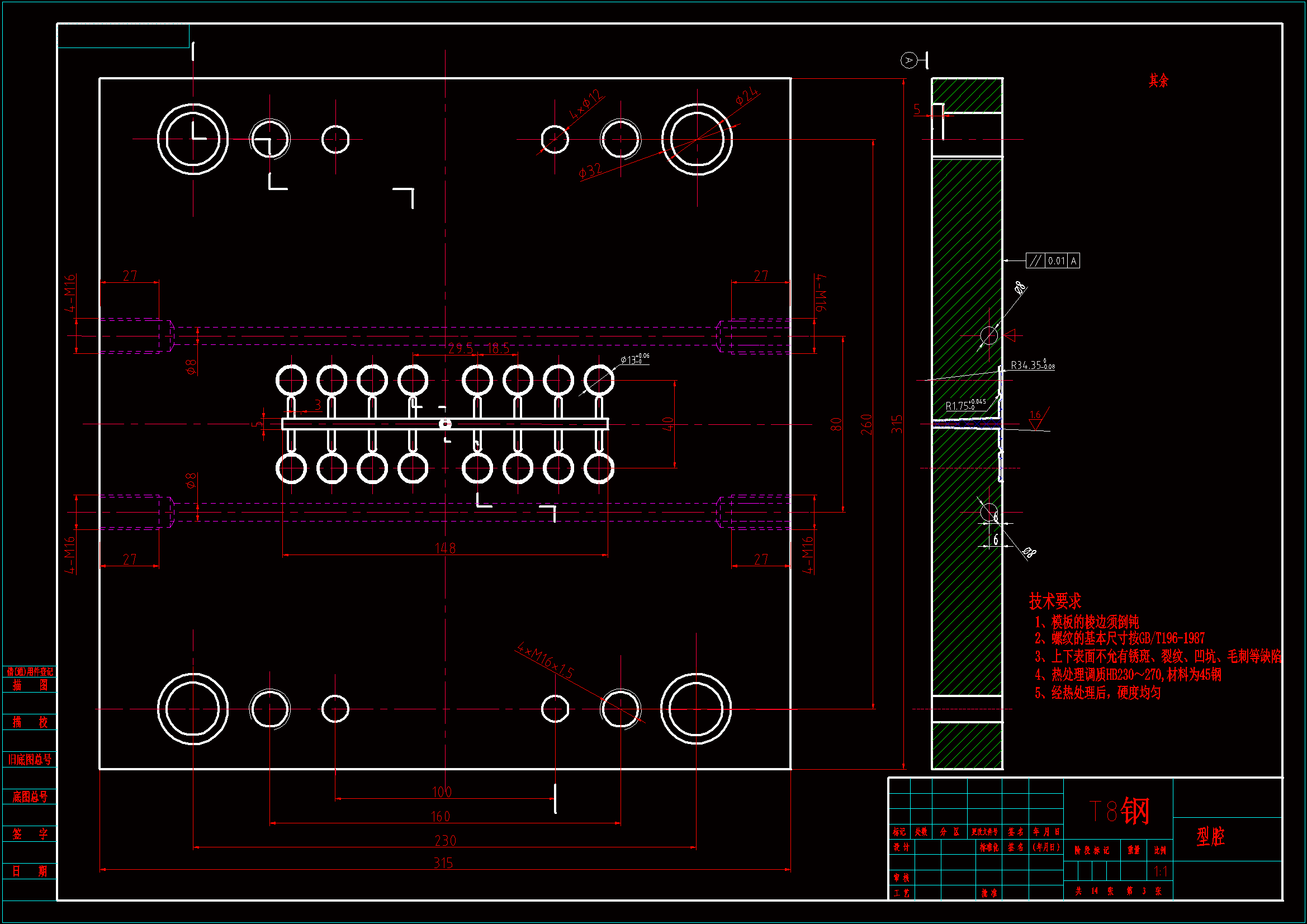Image resolution: width=1307 pixels, height=924 pixels.
Task: Click the 4×M16×1.5 thread callout
Action: point(545,660)
